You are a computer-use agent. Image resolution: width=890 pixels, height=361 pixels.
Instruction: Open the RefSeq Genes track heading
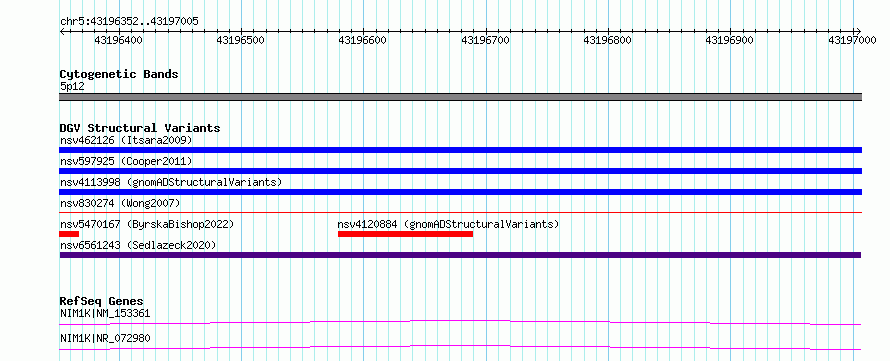point(102,301)
